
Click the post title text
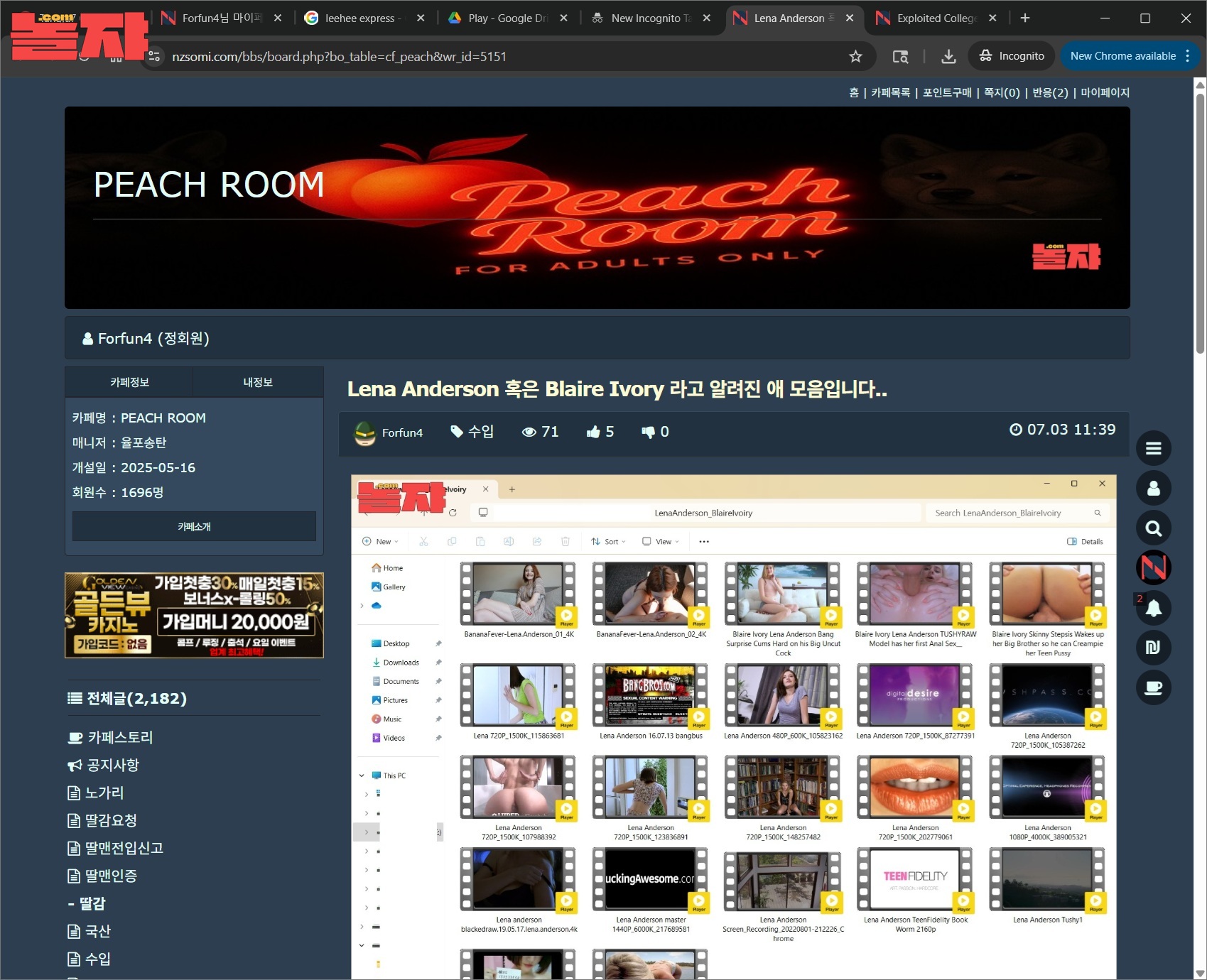pos(617,389)
